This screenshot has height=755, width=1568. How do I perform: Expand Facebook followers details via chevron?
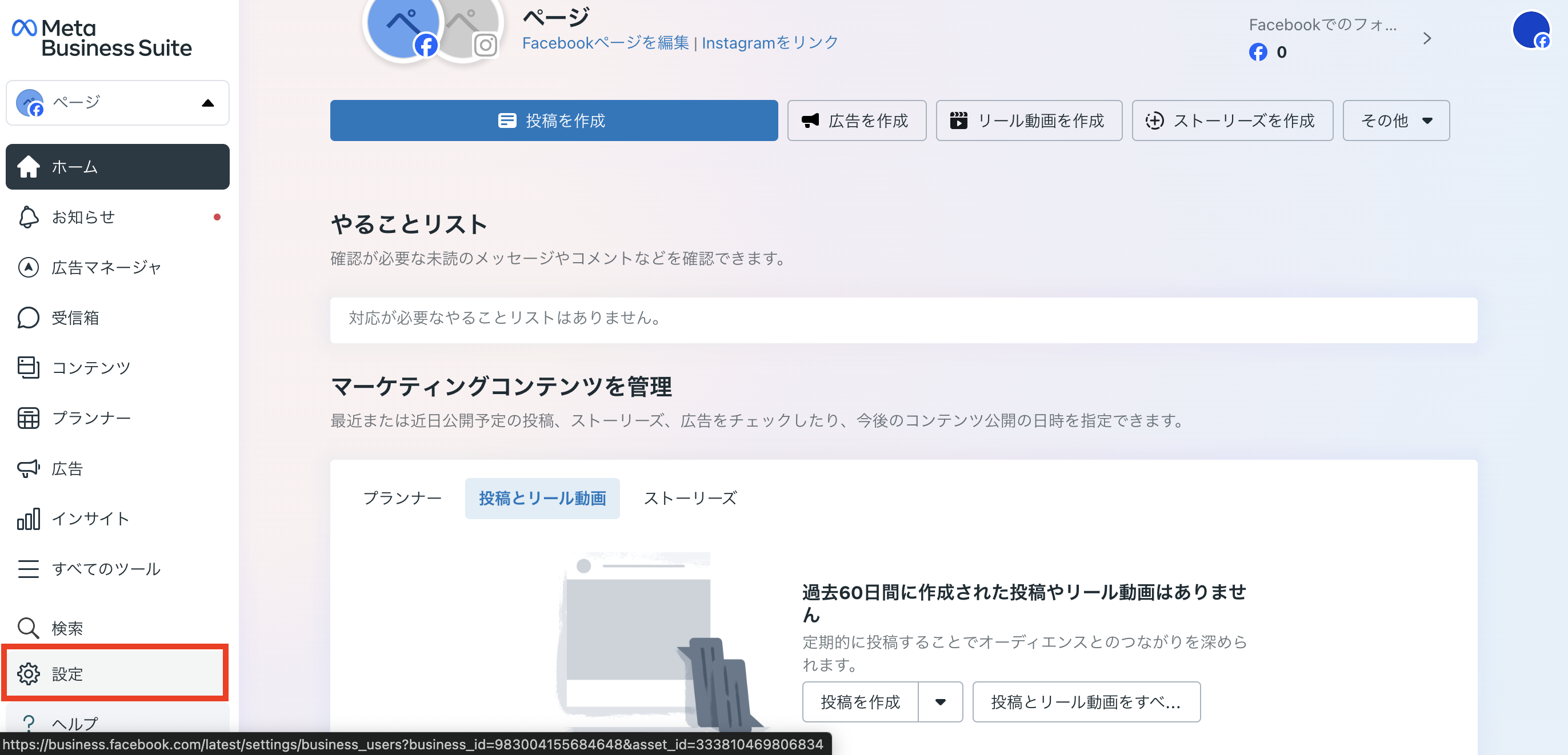coord(1427,38)
